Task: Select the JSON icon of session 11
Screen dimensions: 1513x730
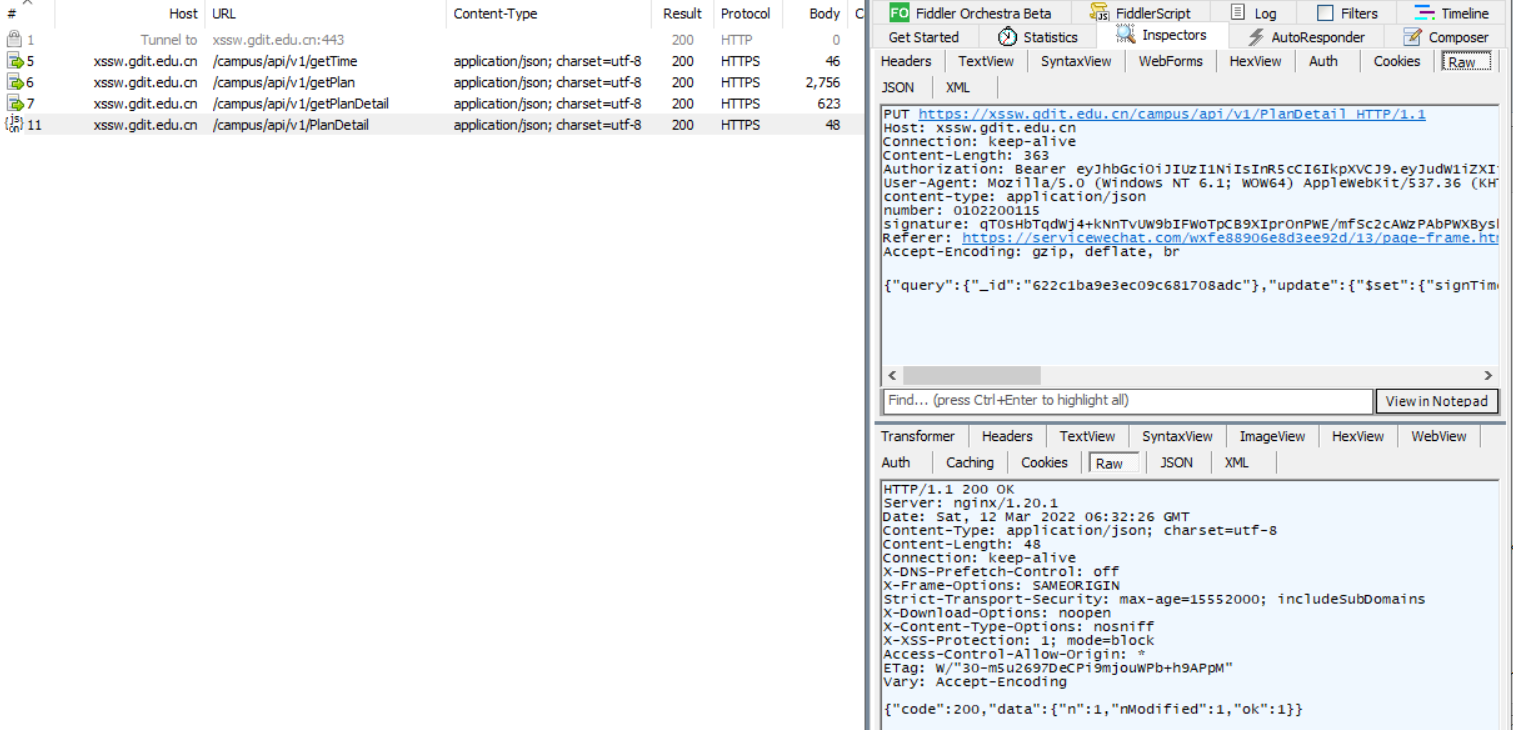Action: [x=14, y=124]
